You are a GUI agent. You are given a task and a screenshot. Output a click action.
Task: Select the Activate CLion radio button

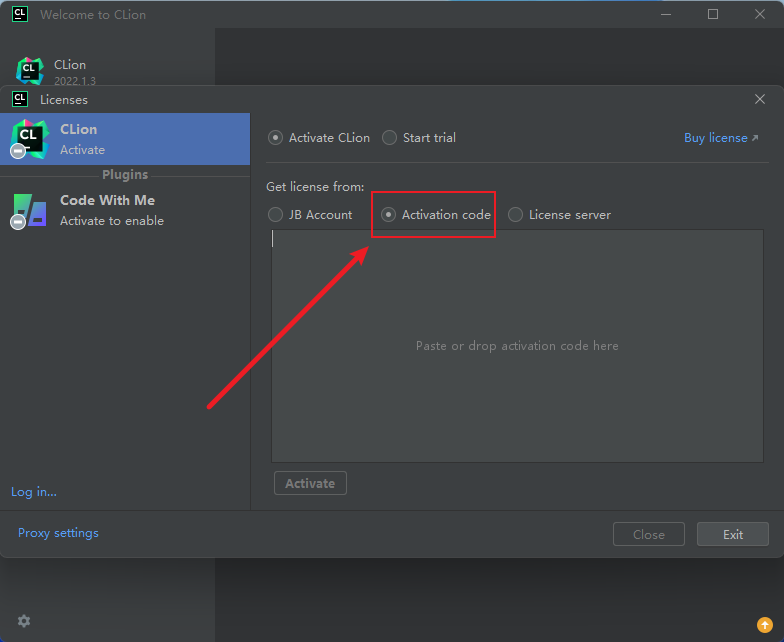pyautogui.click(x=319, y=138)
